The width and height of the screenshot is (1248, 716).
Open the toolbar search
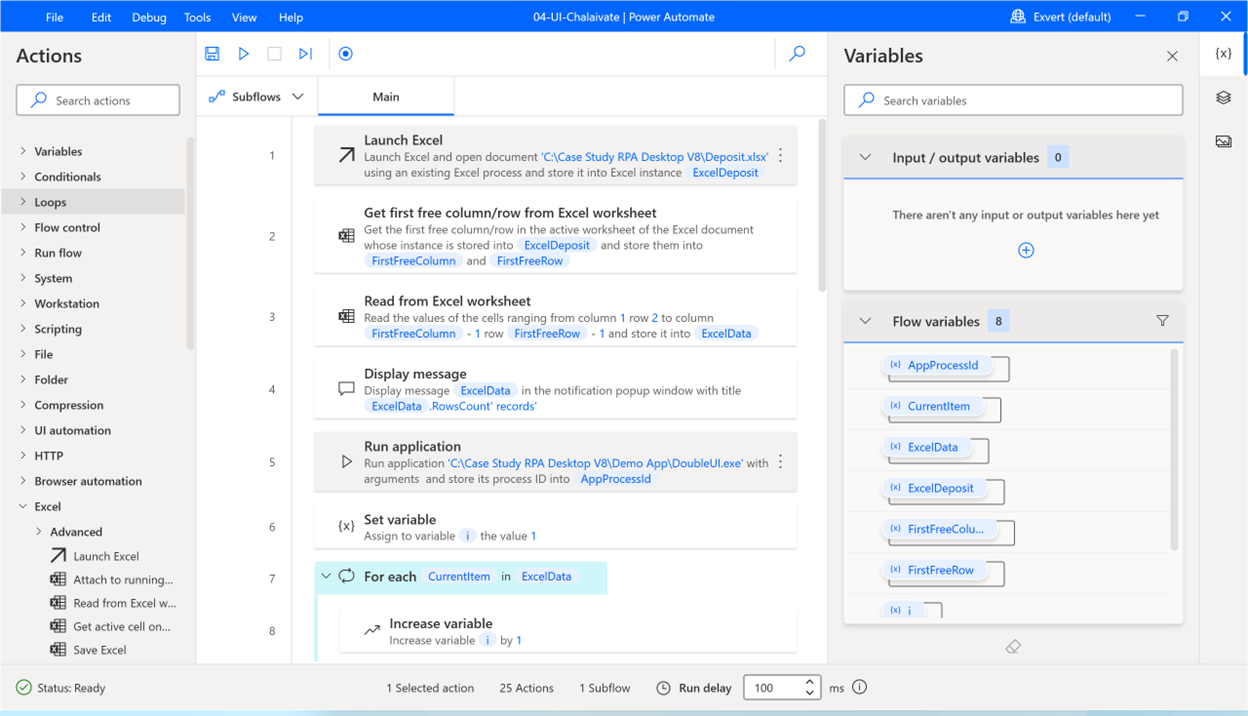797,53
